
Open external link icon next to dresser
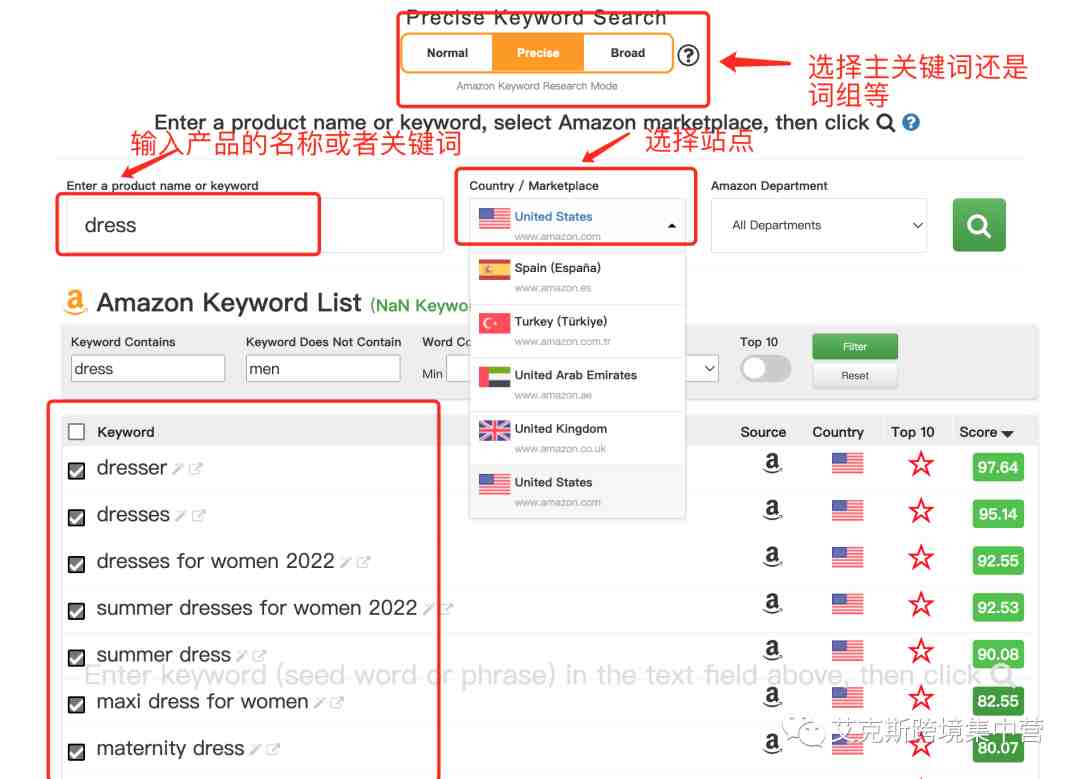tap(196, 469)
